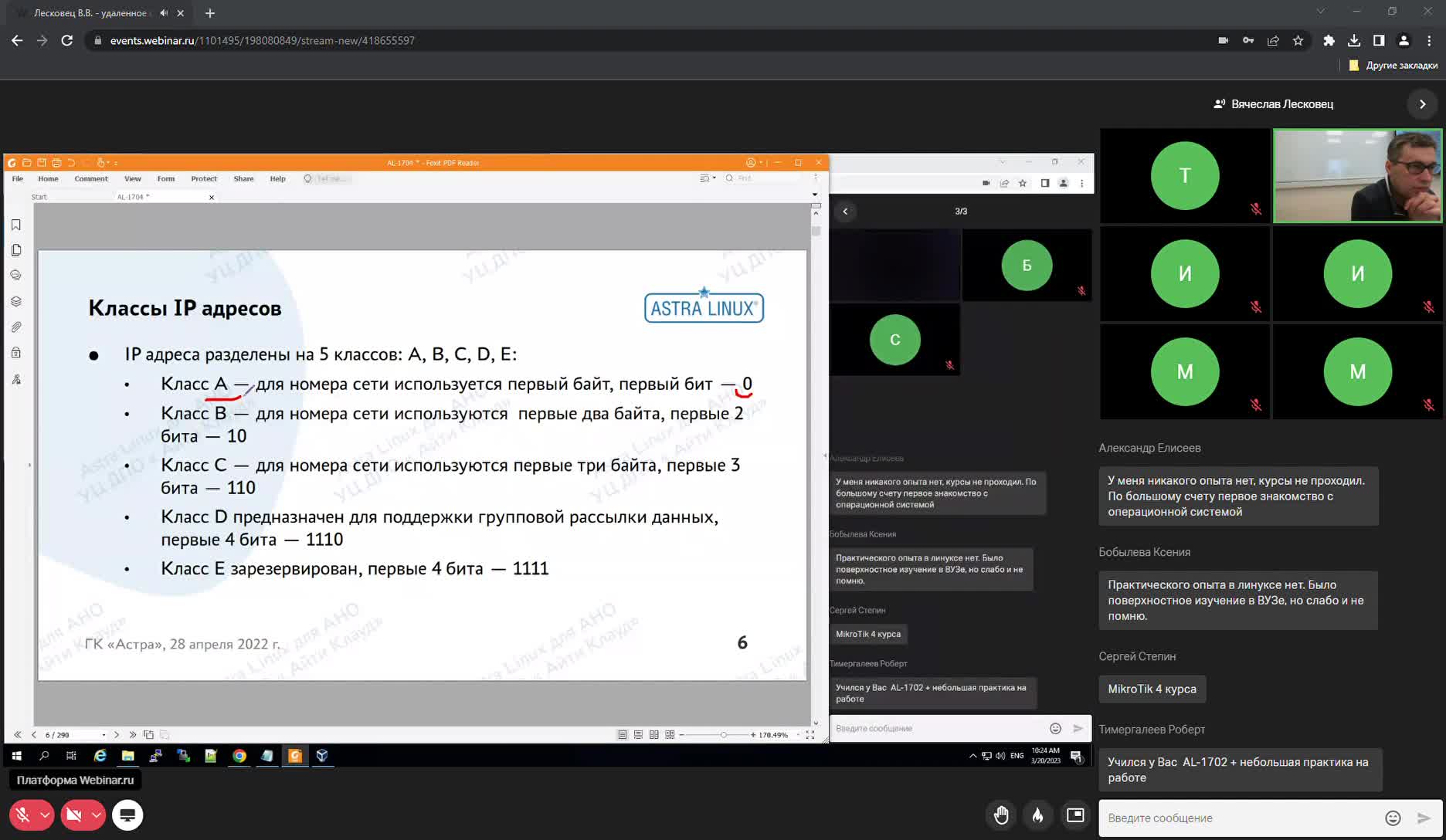Go back in nested webinar 3/3 pager
1446x840 pixels.
pos(845,211)
